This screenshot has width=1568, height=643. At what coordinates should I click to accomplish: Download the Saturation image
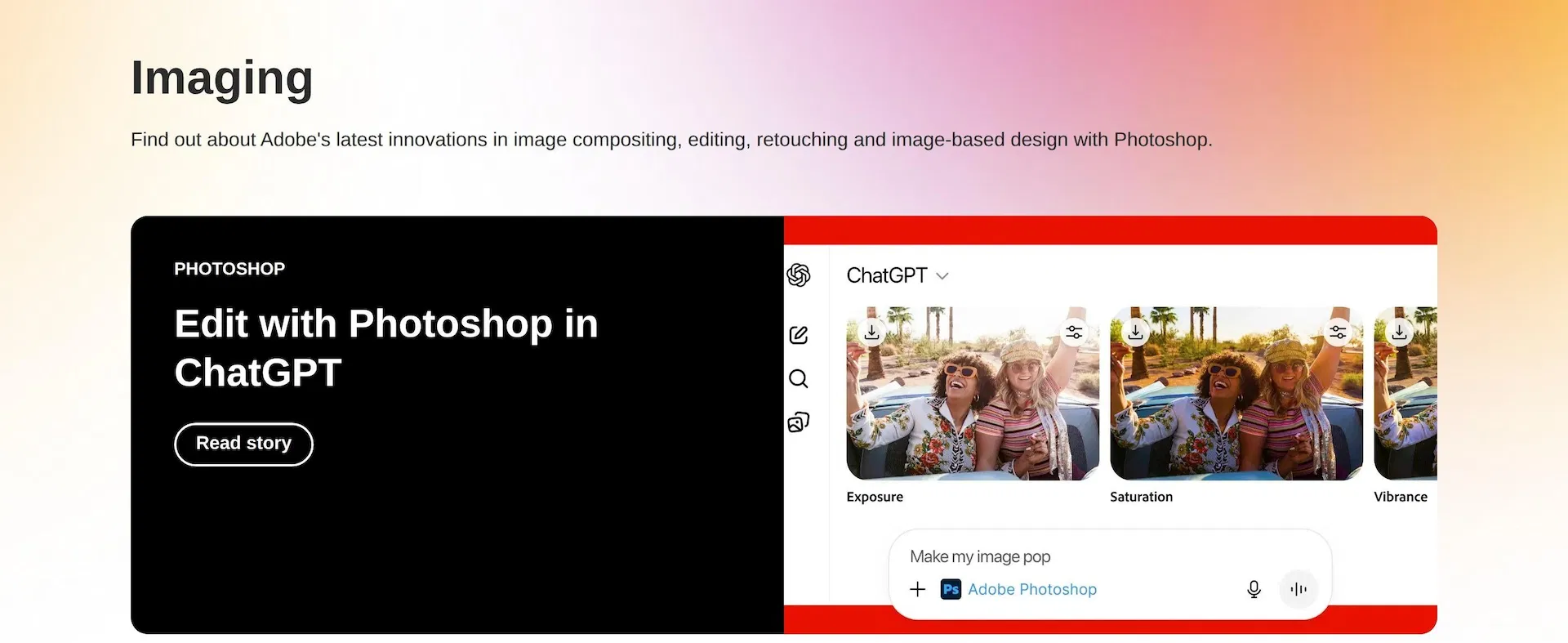point(1136,333)
